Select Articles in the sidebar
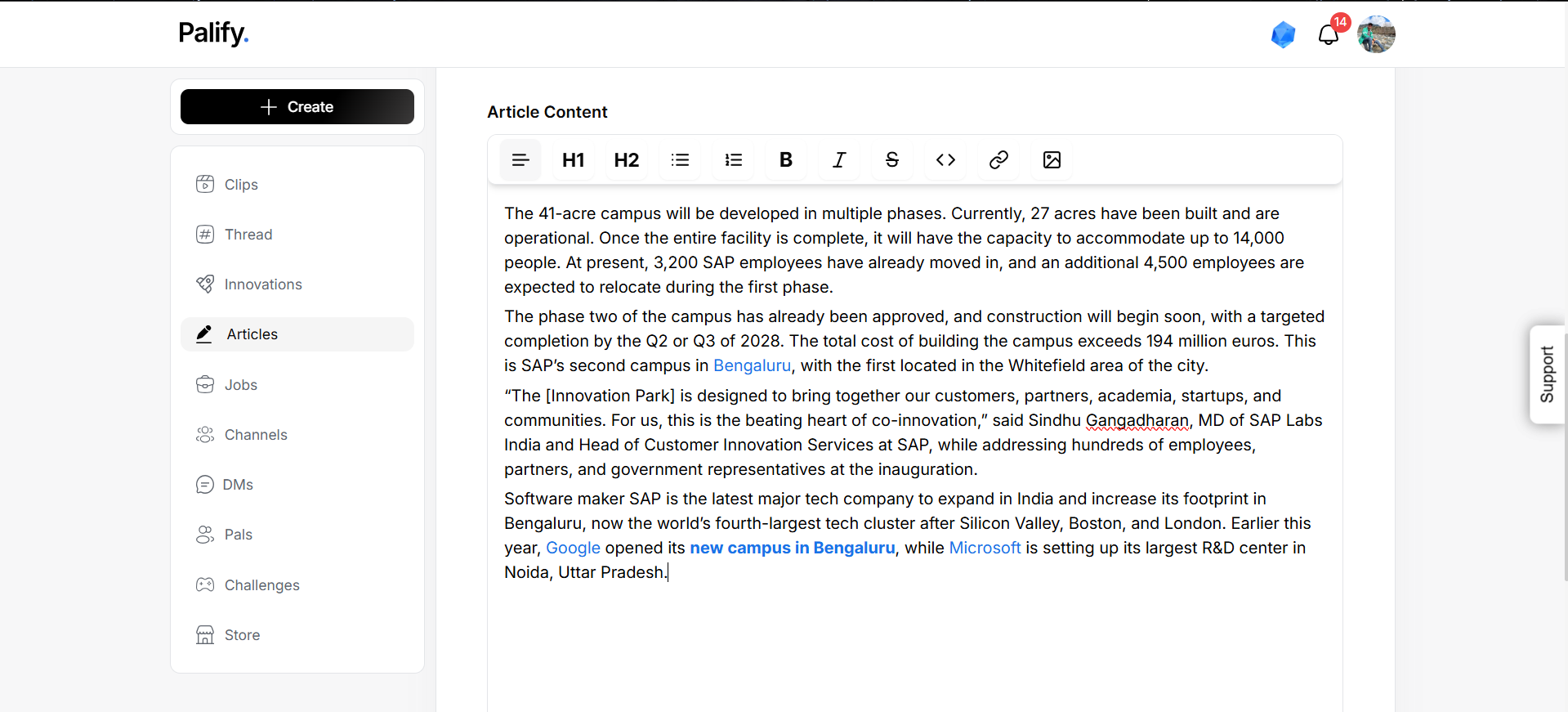 297,334
